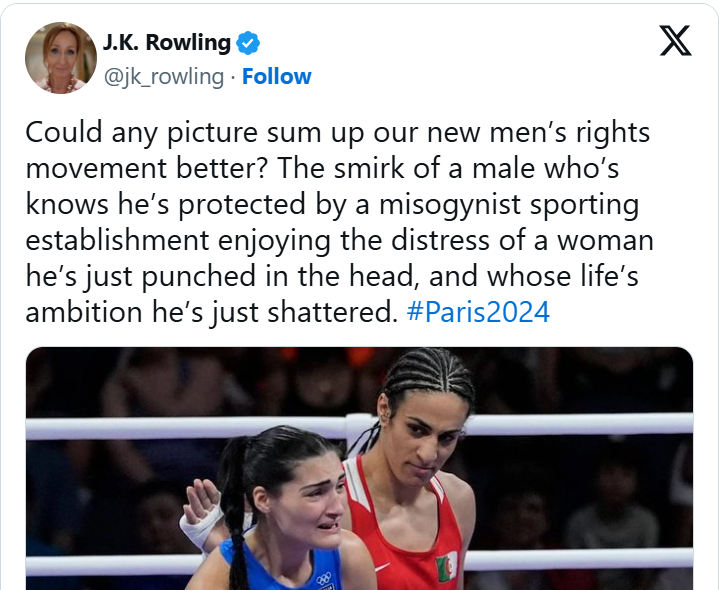
Task: Click the J.K. Rowling display name
Action: pyautogui.click(x=167, y=43)
